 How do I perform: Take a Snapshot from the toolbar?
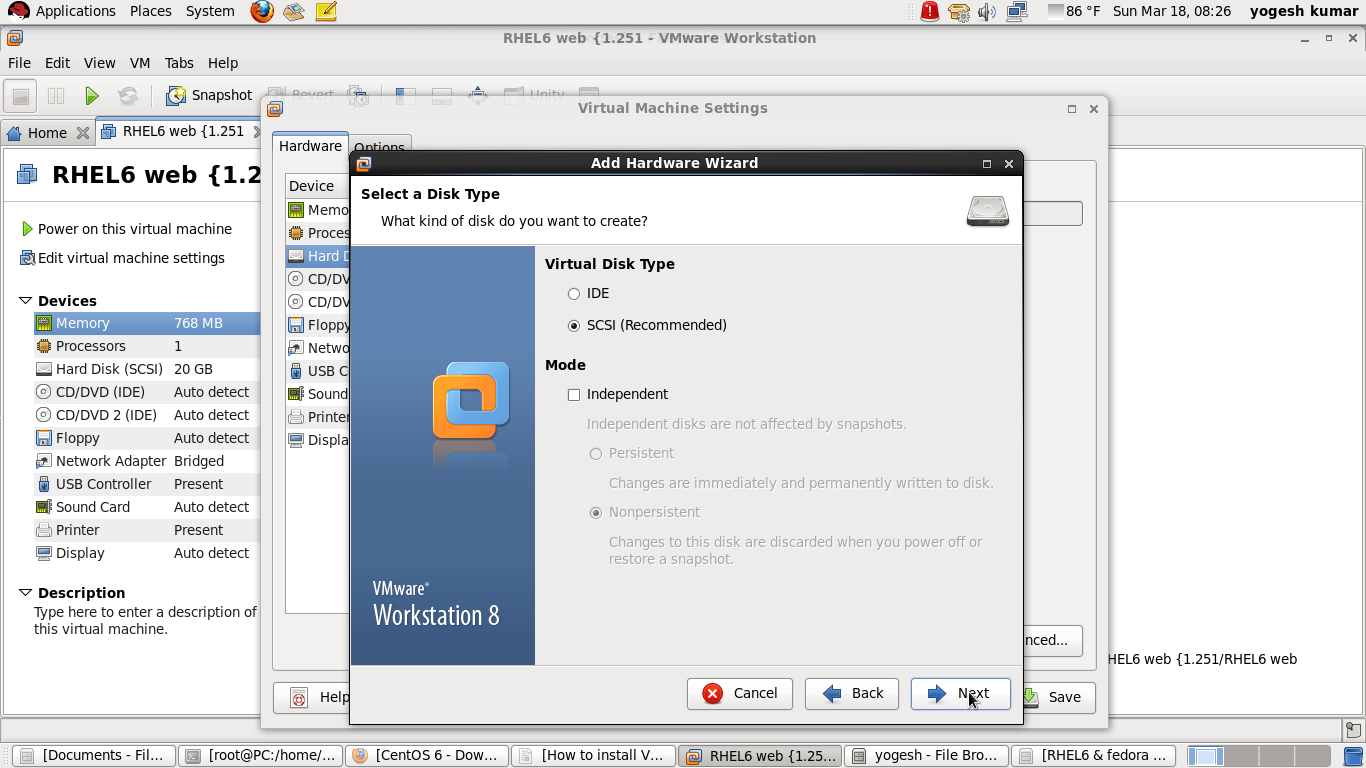click(209, 95)
